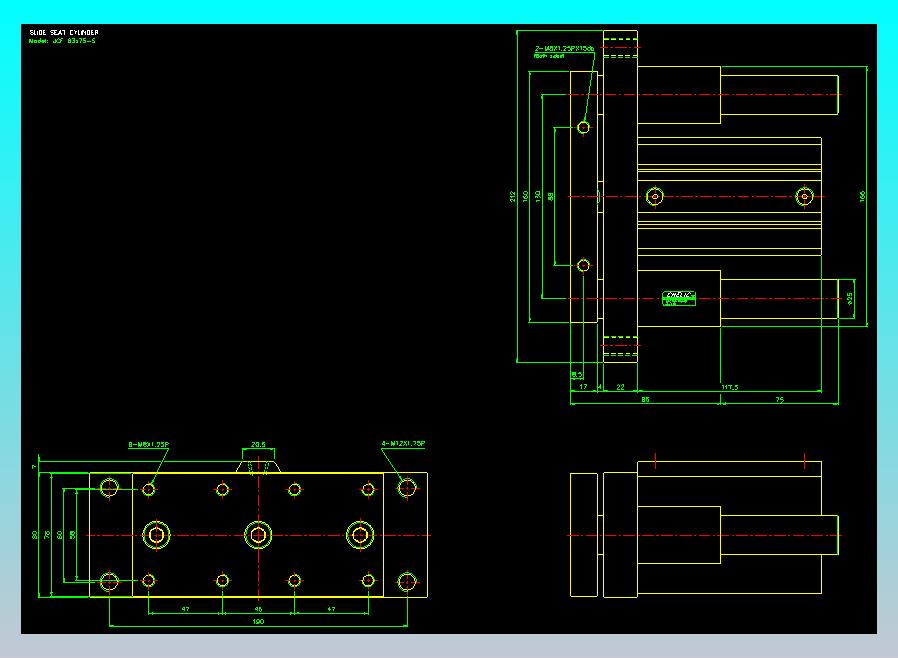Click the green brand logo label on cylinder

click(x=679, y=298)
